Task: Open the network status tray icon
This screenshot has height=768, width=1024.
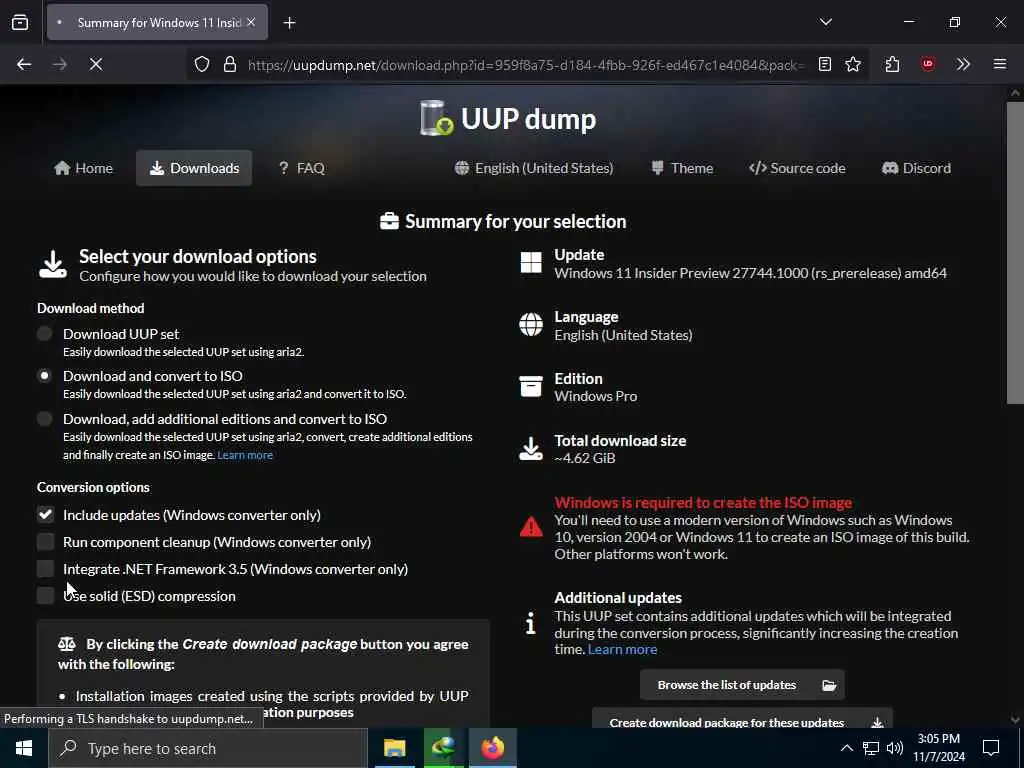Action: 871,748
